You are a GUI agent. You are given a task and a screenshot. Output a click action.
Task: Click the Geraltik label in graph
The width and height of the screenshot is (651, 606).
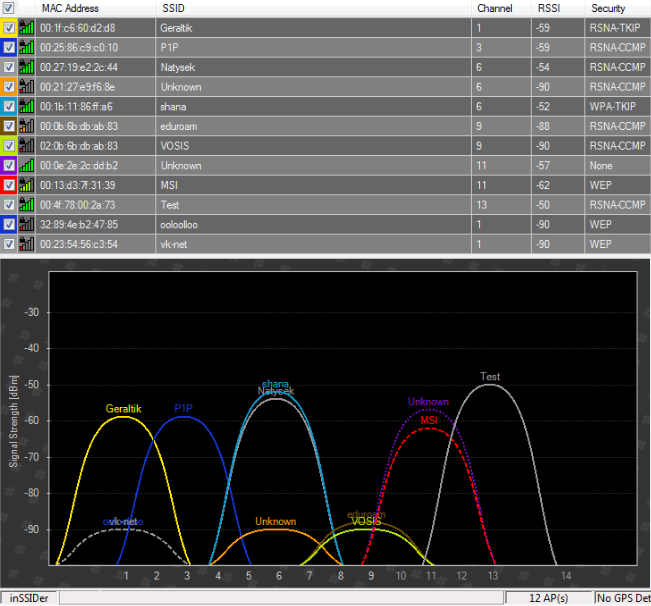(x=123, y=408)
